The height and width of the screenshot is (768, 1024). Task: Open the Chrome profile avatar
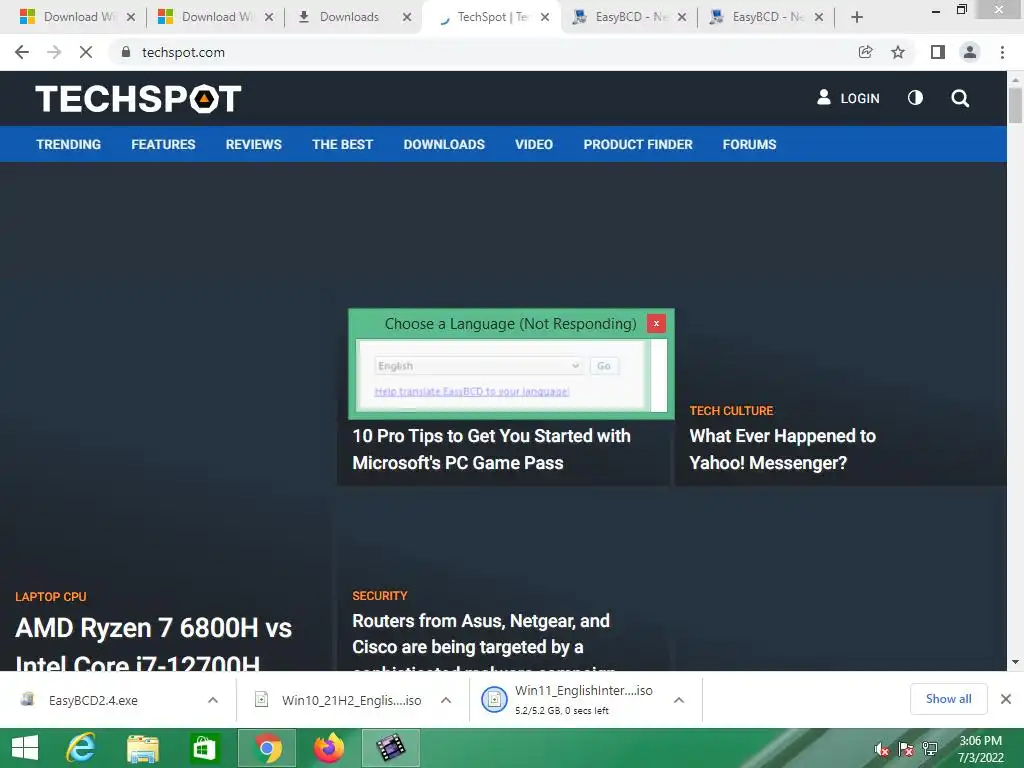[970, 52]
